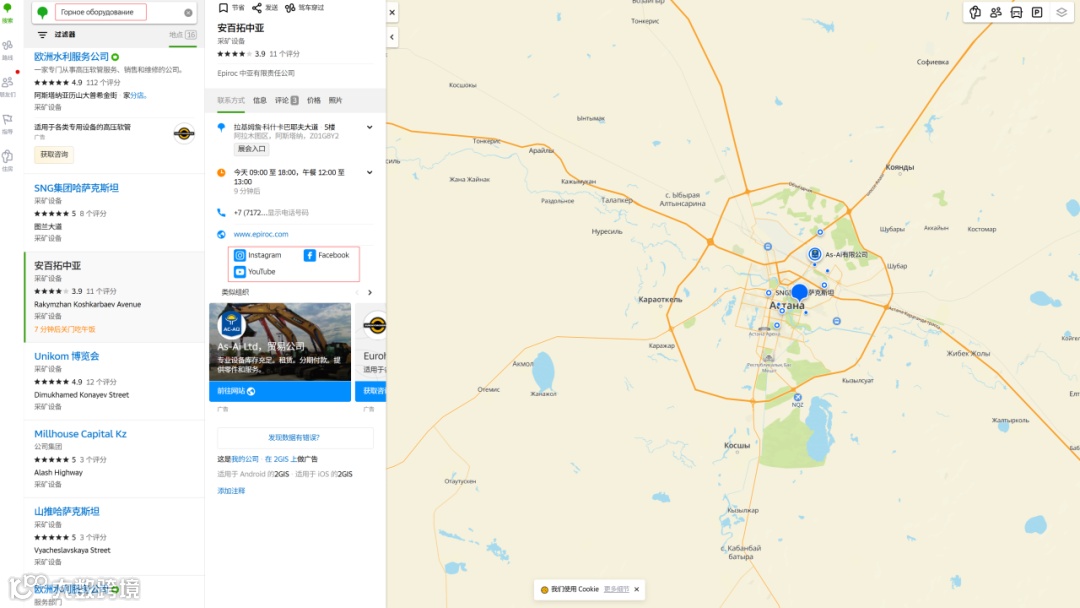Open the map layers stack icon
This screenshot has height=608, width=1080.
point(1061,12)
